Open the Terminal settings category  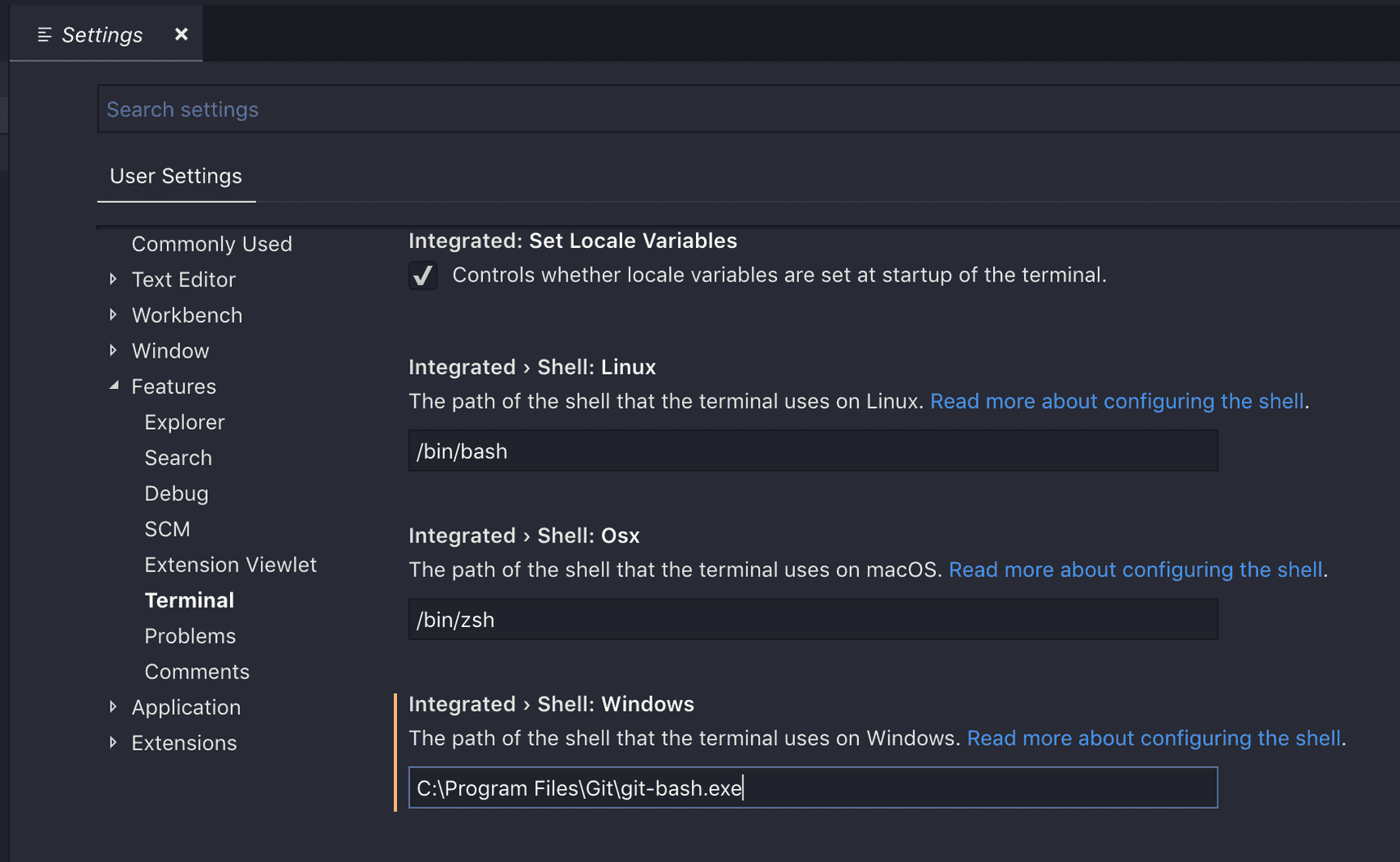pos(189,599)
